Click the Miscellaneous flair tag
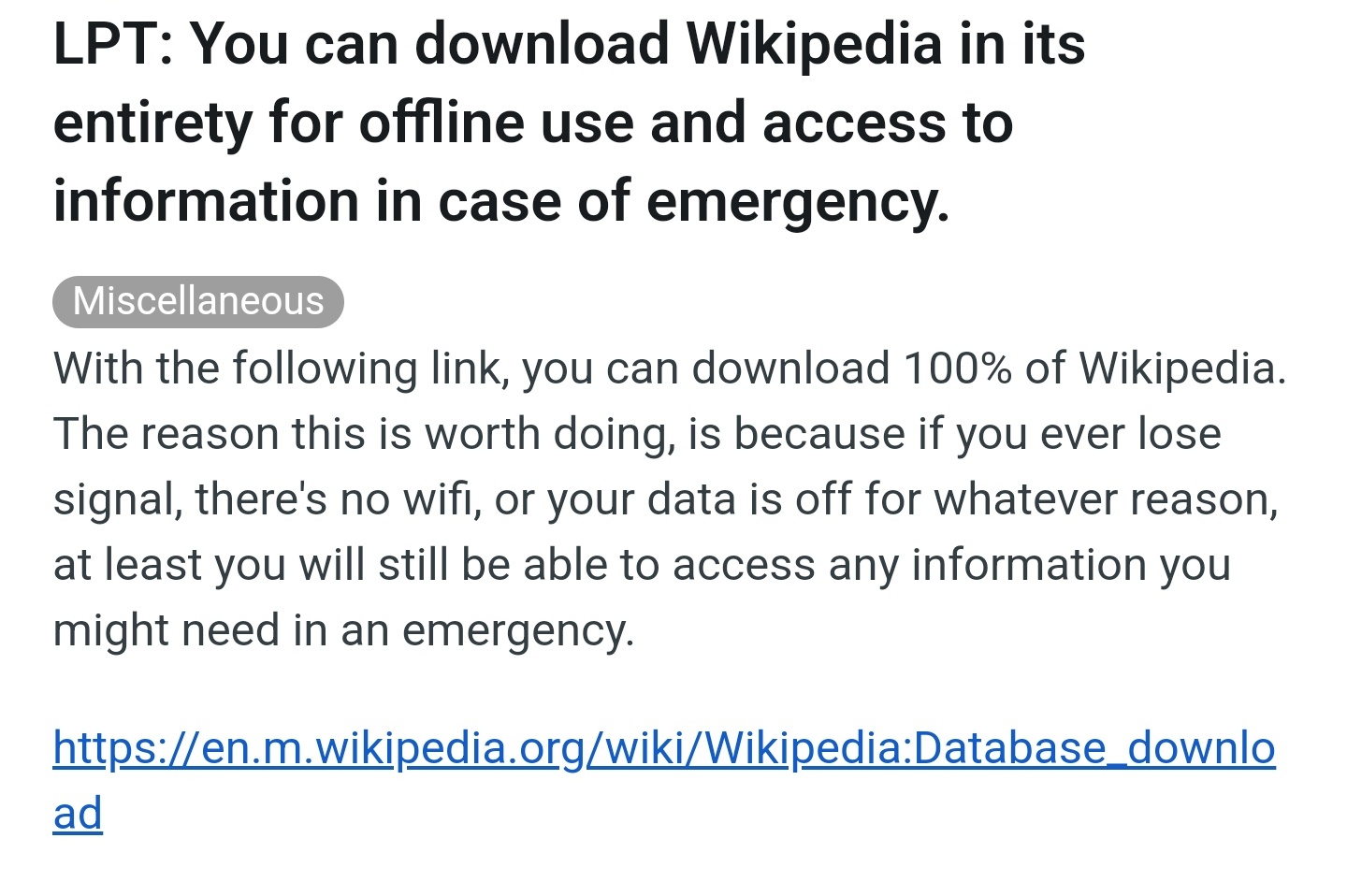The height and width of the screenshot is (896, 1347). click(198, 301)
